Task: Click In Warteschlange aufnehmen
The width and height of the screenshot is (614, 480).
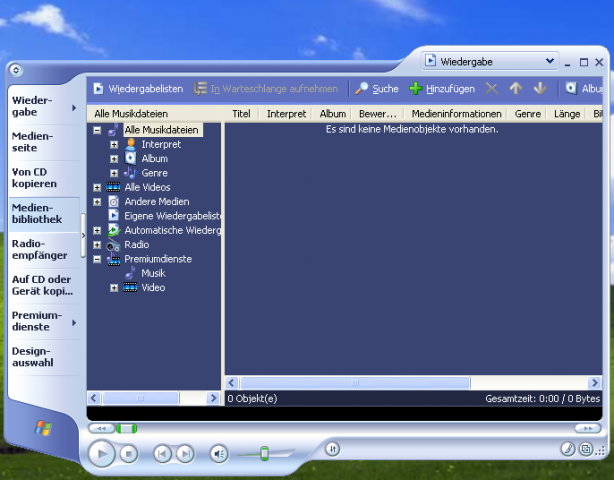Action: pyautogui.click(x=266, y=89)
